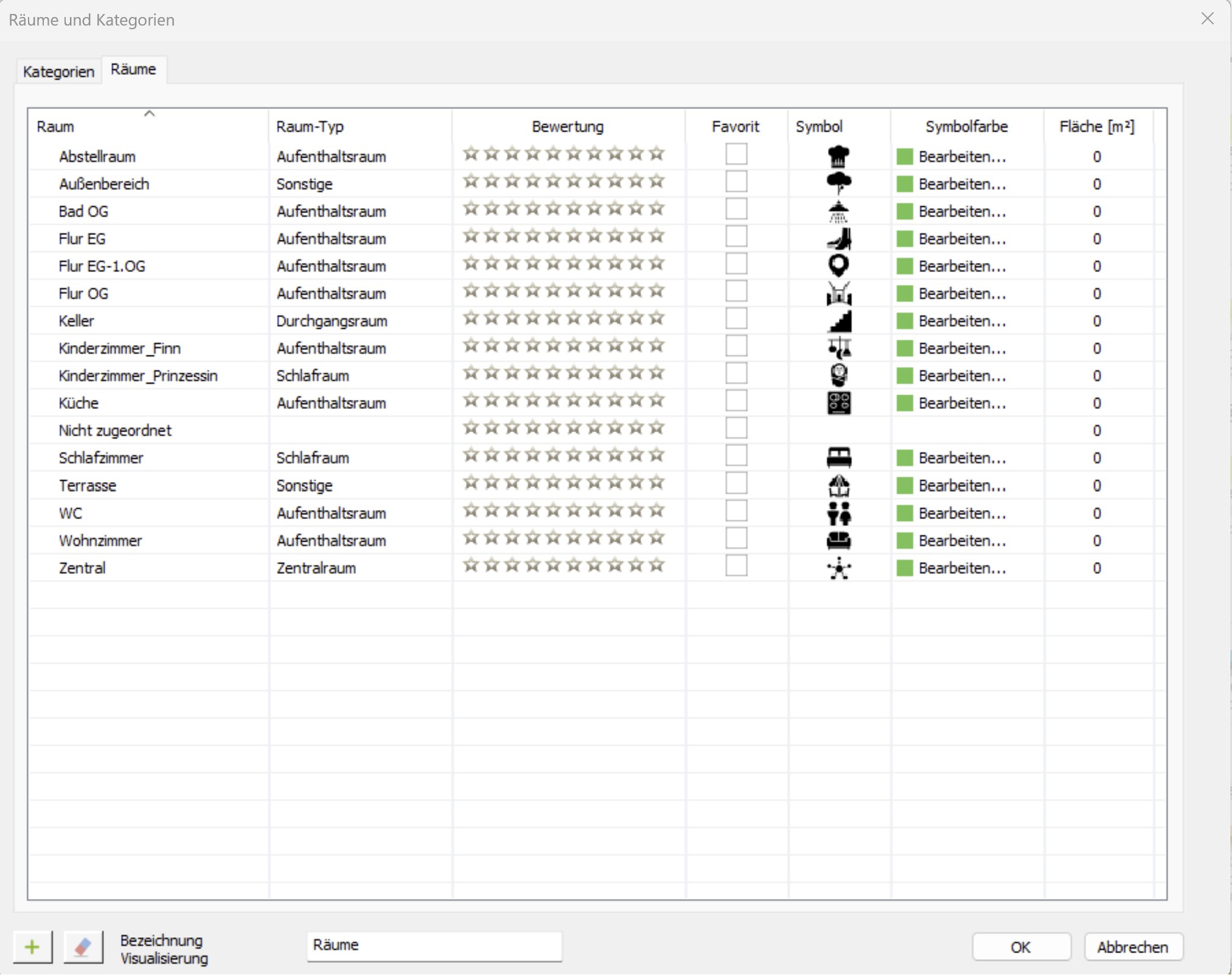Click the stairs symbol for Keller
This screenshot has width=1232, height=975.
tap(840, 321)
